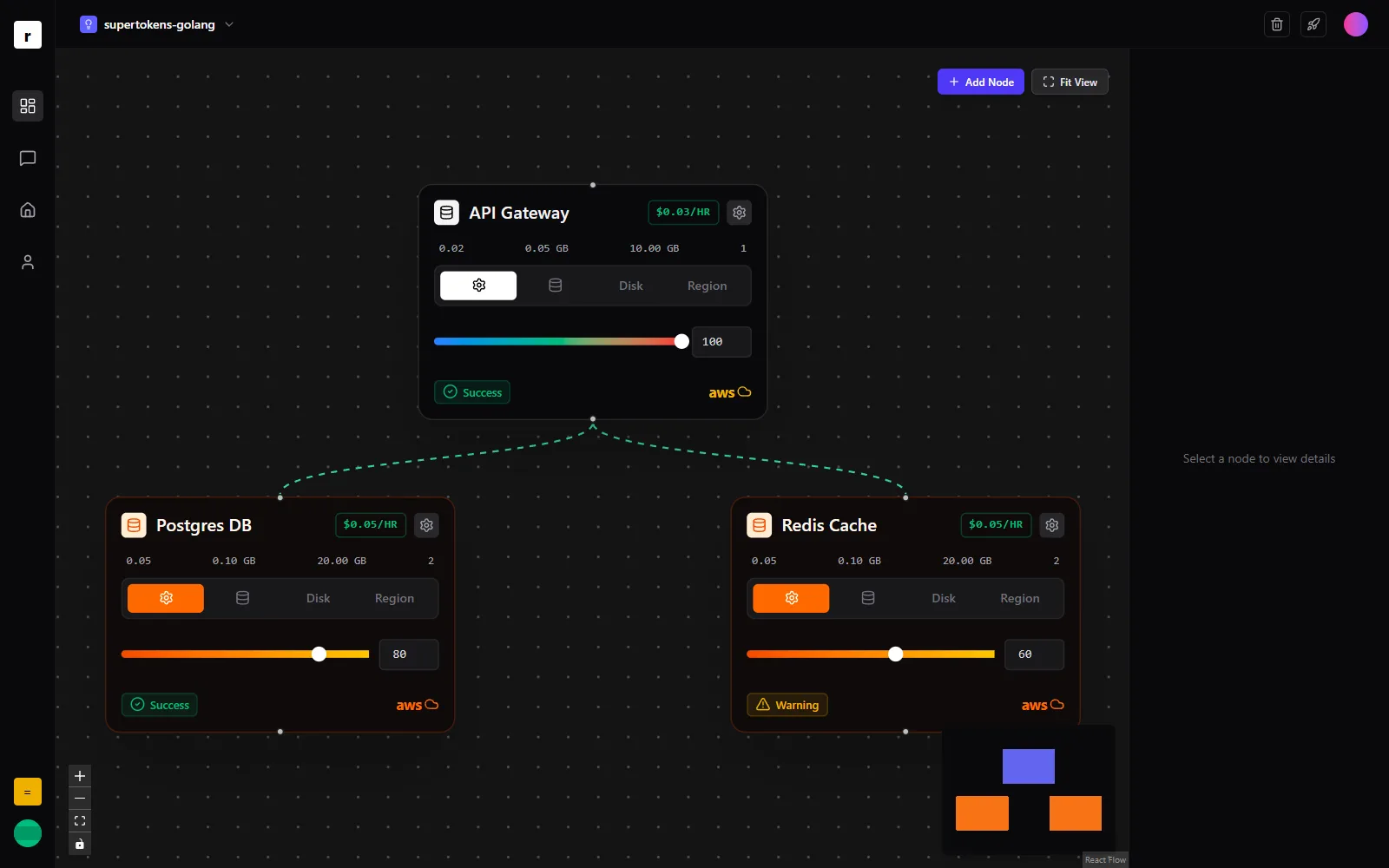Click the Redis Cache node title
Image resolution: width=1389 pixels, height=868 pixels.
(829, 525)
